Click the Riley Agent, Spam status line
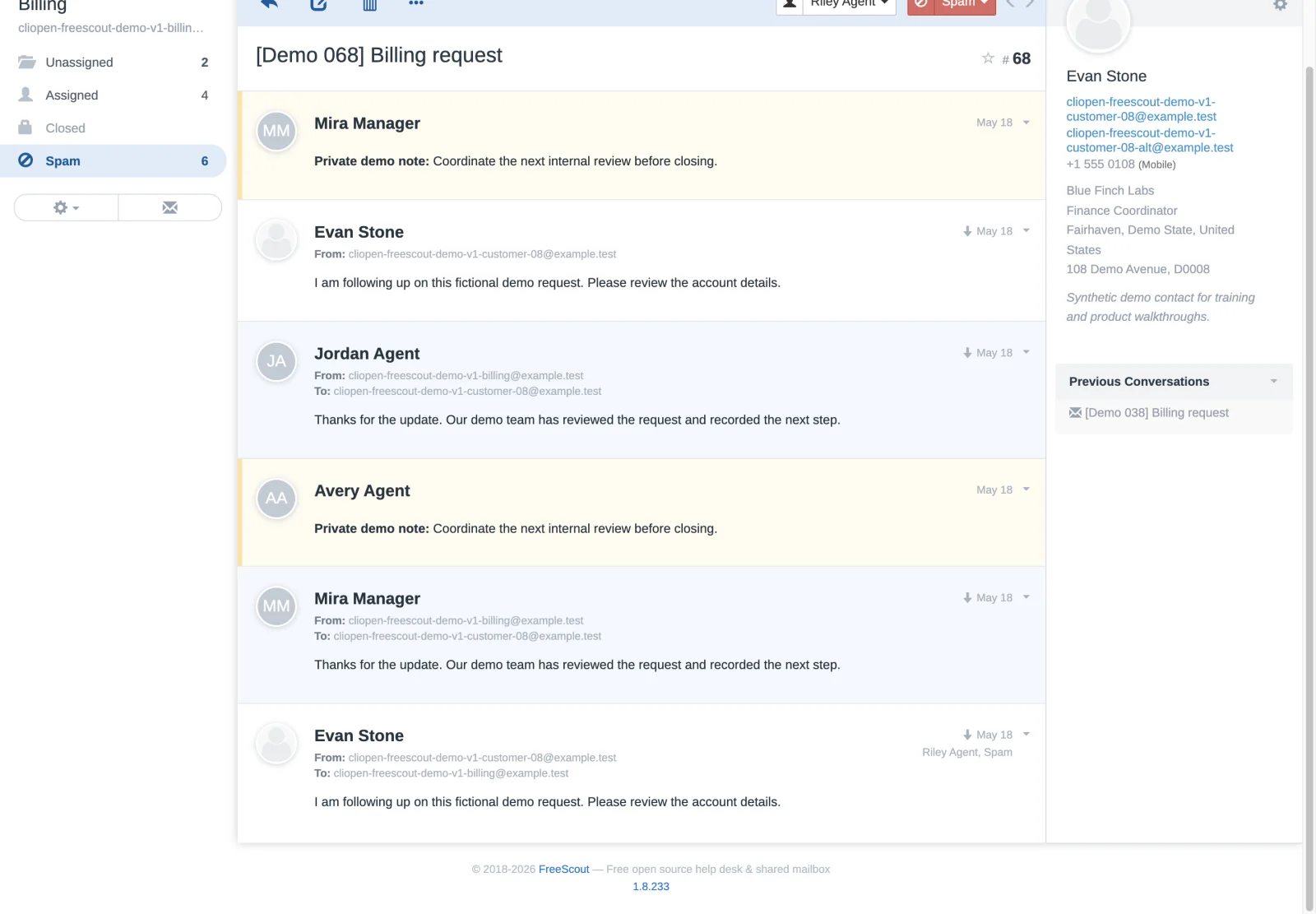Screen dimensions: 1316x914 click(x=967, y=753)
